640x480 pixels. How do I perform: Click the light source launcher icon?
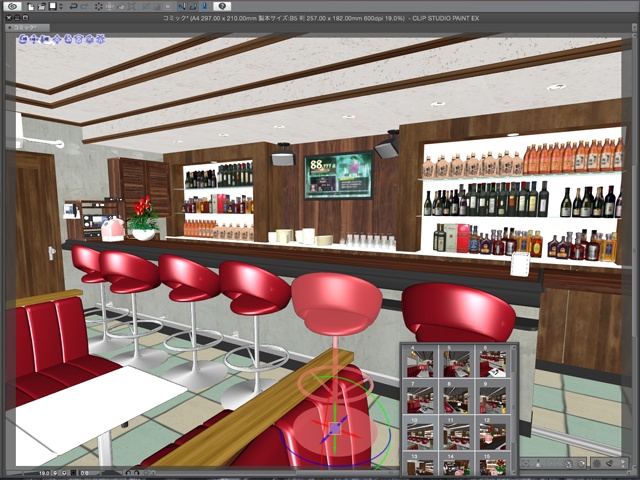pos(609,463)
